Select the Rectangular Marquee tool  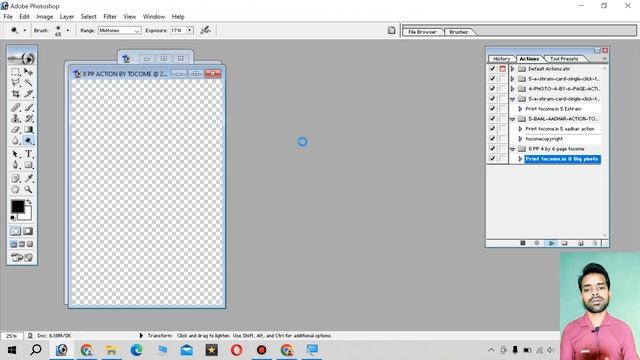tap(16, 72)
